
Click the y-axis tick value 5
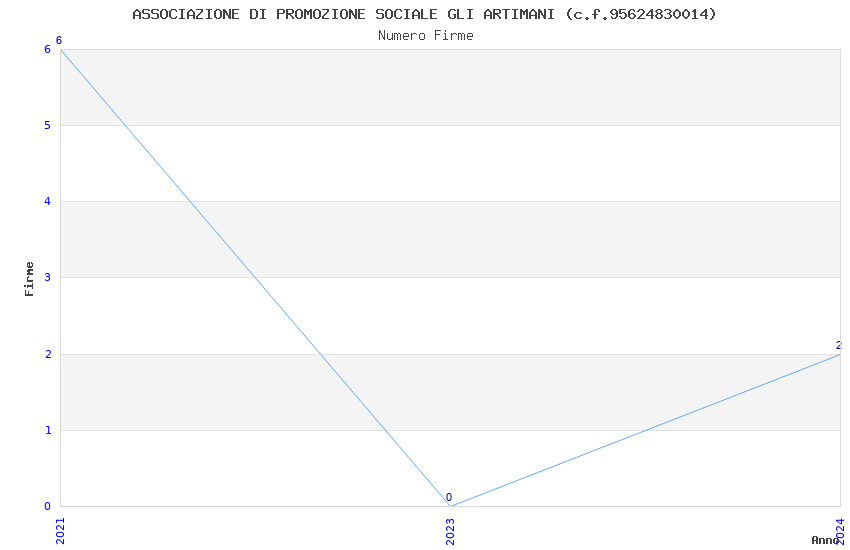tap(48, 125)
